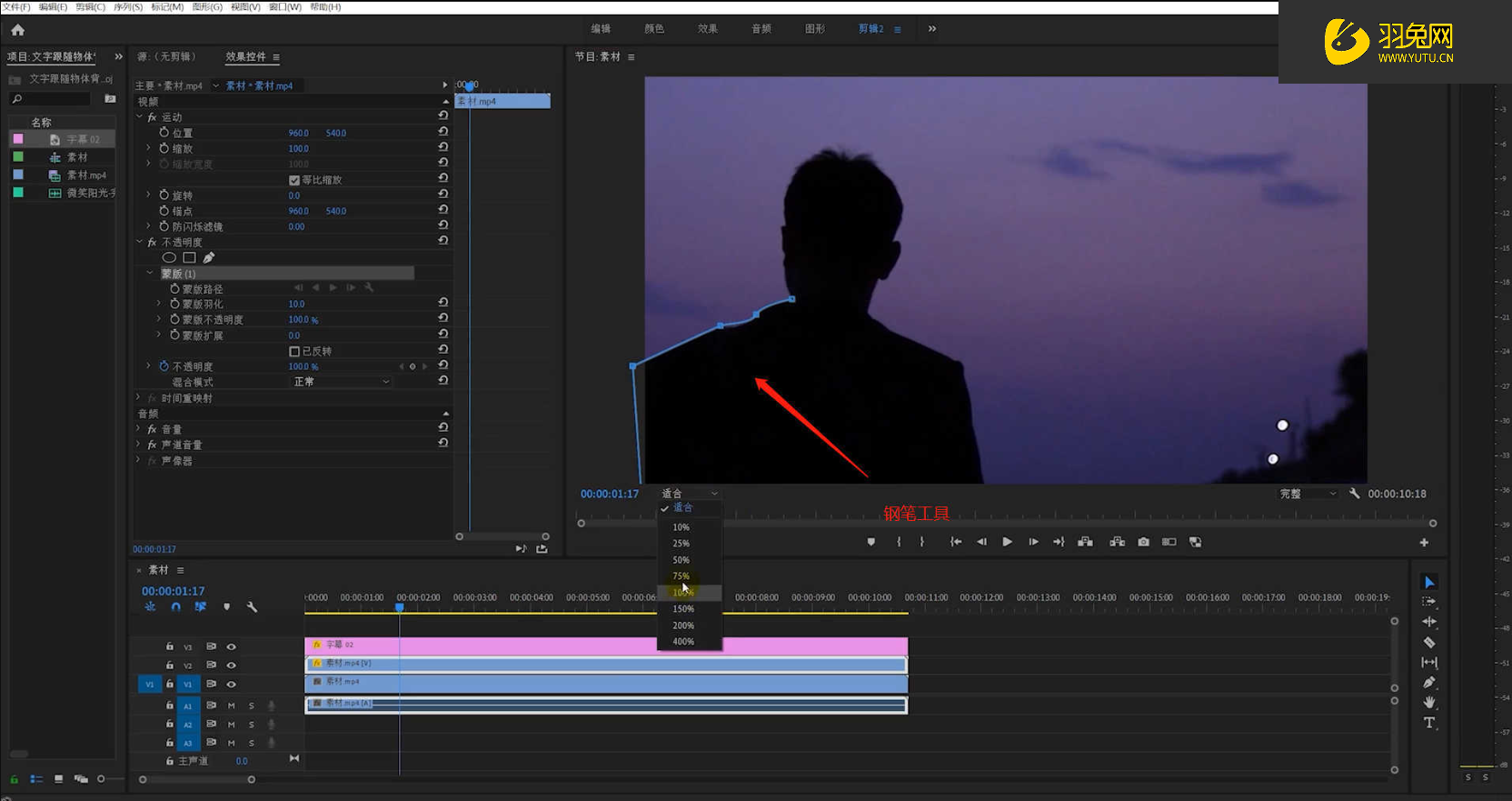The width and height of the screenshot is (1512, 801).
Task: Collapse the 运动 effect group
Action: point(140,116)
